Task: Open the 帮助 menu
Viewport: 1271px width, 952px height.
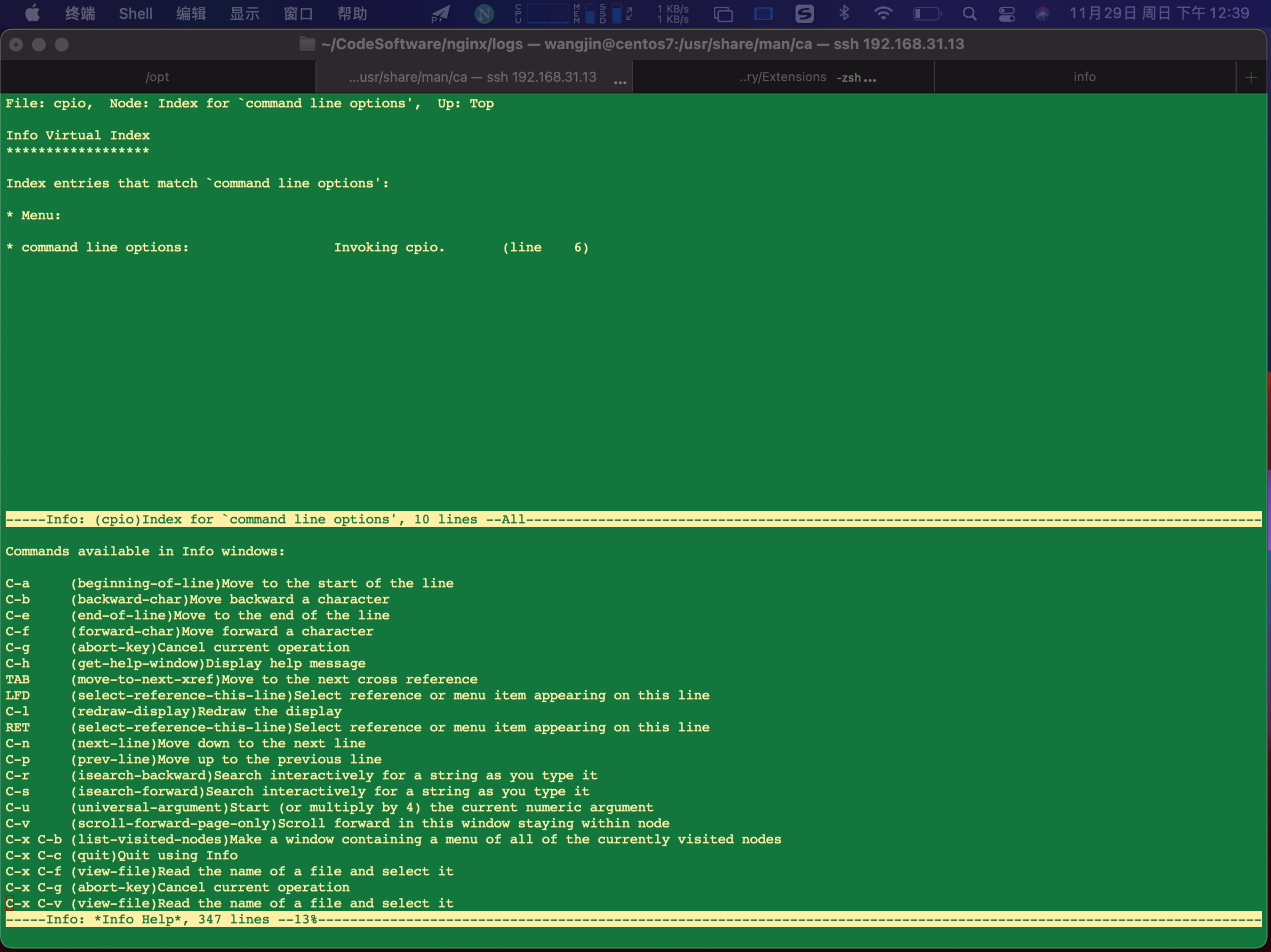Action: coord(352,13)
